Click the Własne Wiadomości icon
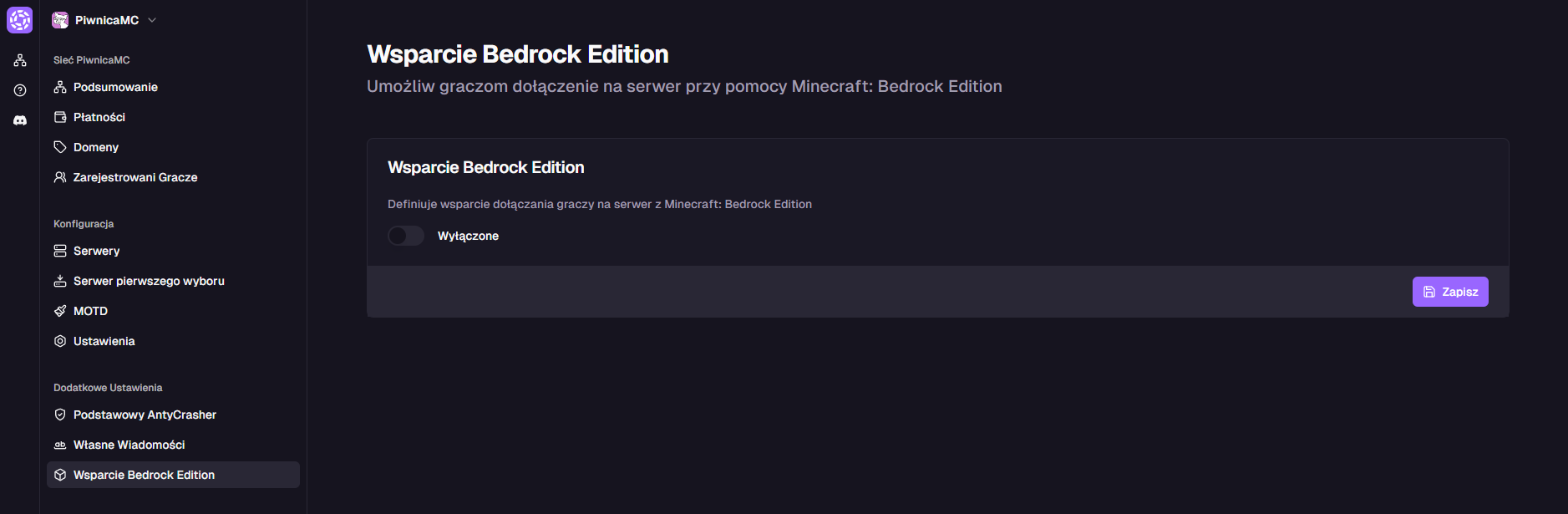Screen dimensions: 1568x514 click(x=60, y=445)
